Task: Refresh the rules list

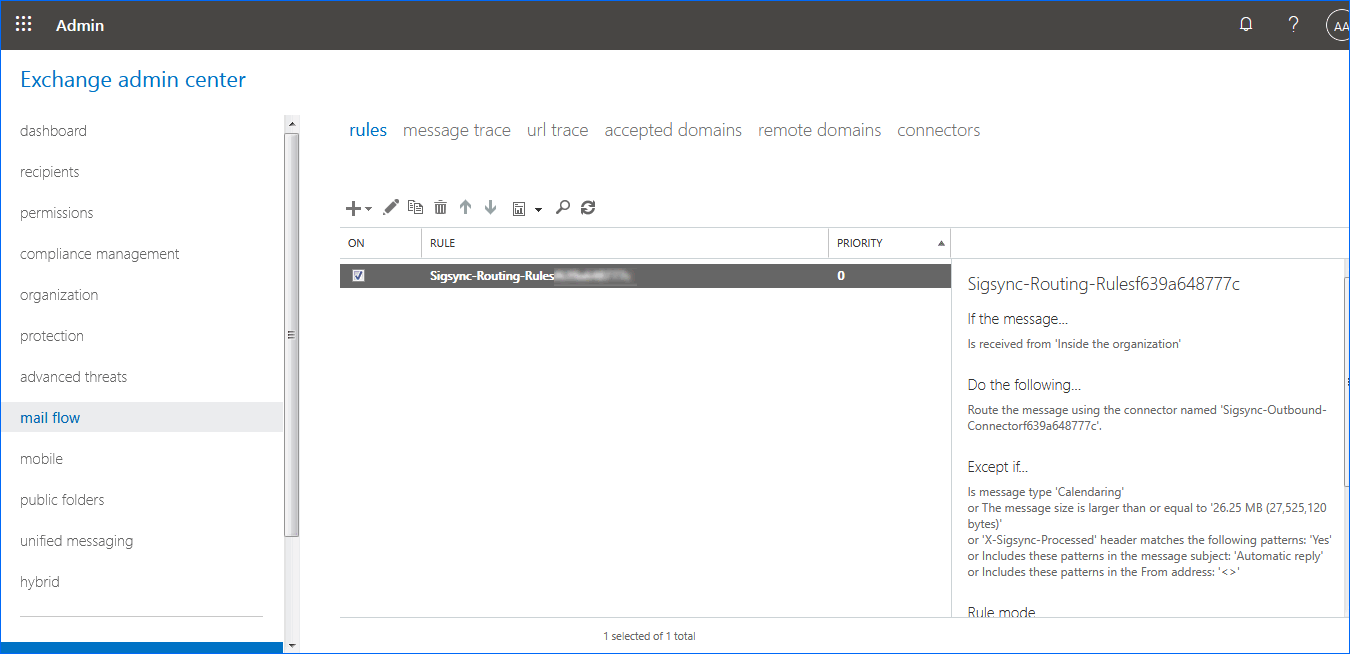Action: coord(588,207)
